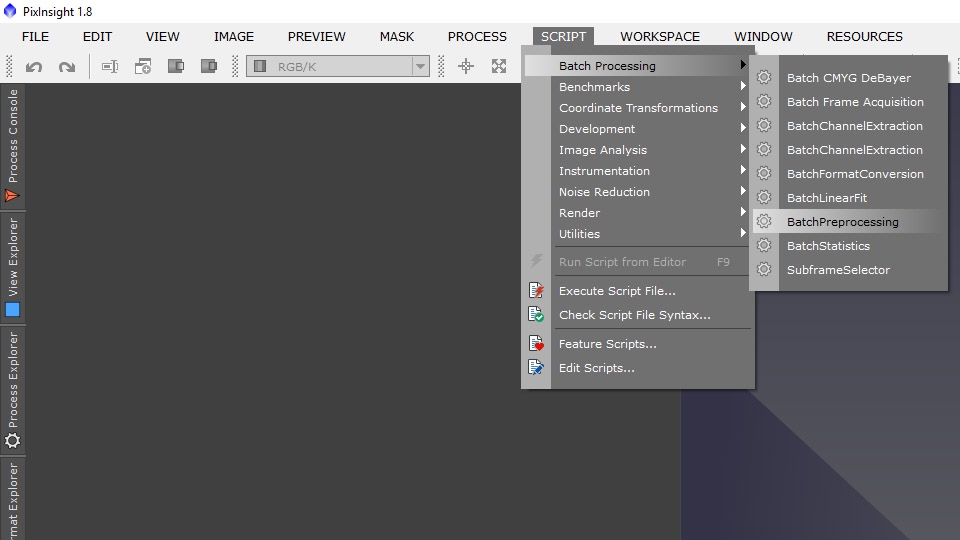The height and width of the screenshot is (540, 960).
Task: Open the Process Explorer side tab
Action: pos(13,390)
